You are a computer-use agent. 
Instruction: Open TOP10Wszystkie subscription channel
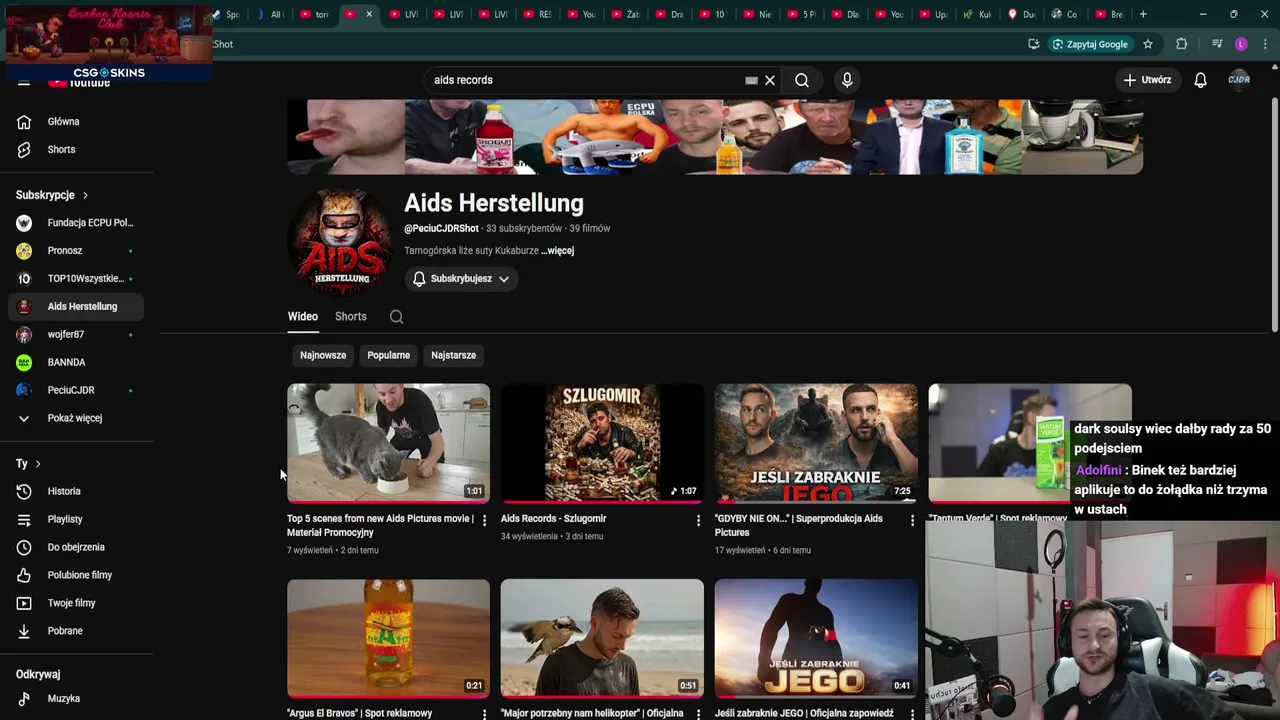pos(75,279)
